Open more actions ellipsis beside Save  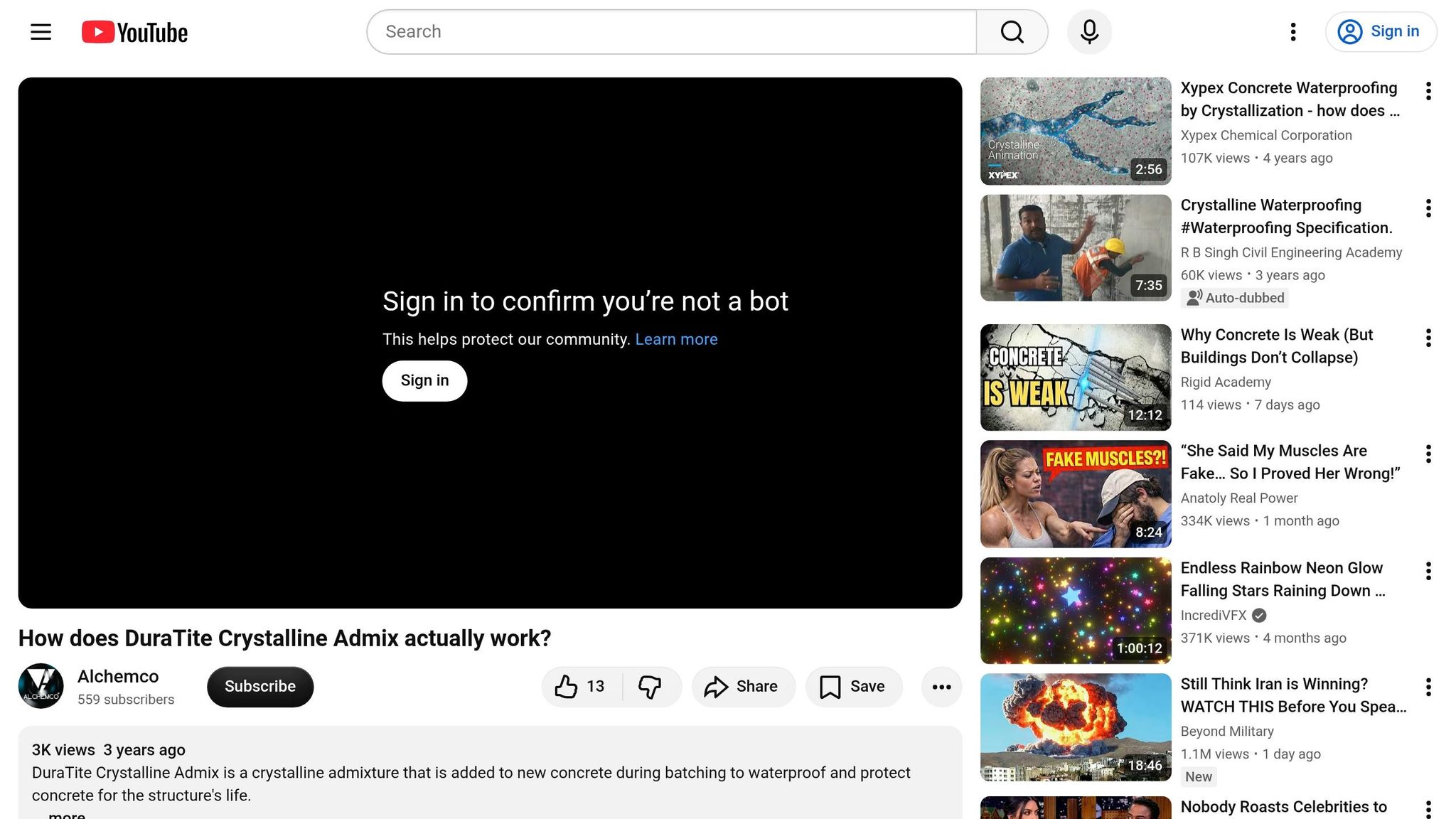pos(941,687)
